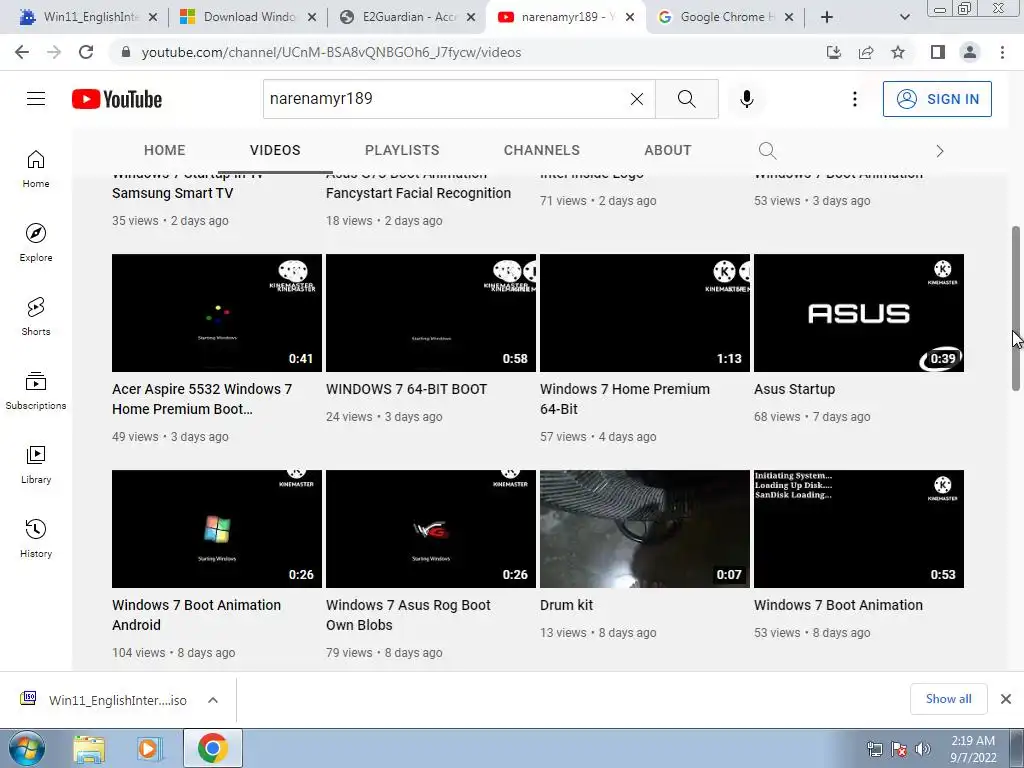Reload the page
Screen dimensions: 1024x768
click(86, 52)
